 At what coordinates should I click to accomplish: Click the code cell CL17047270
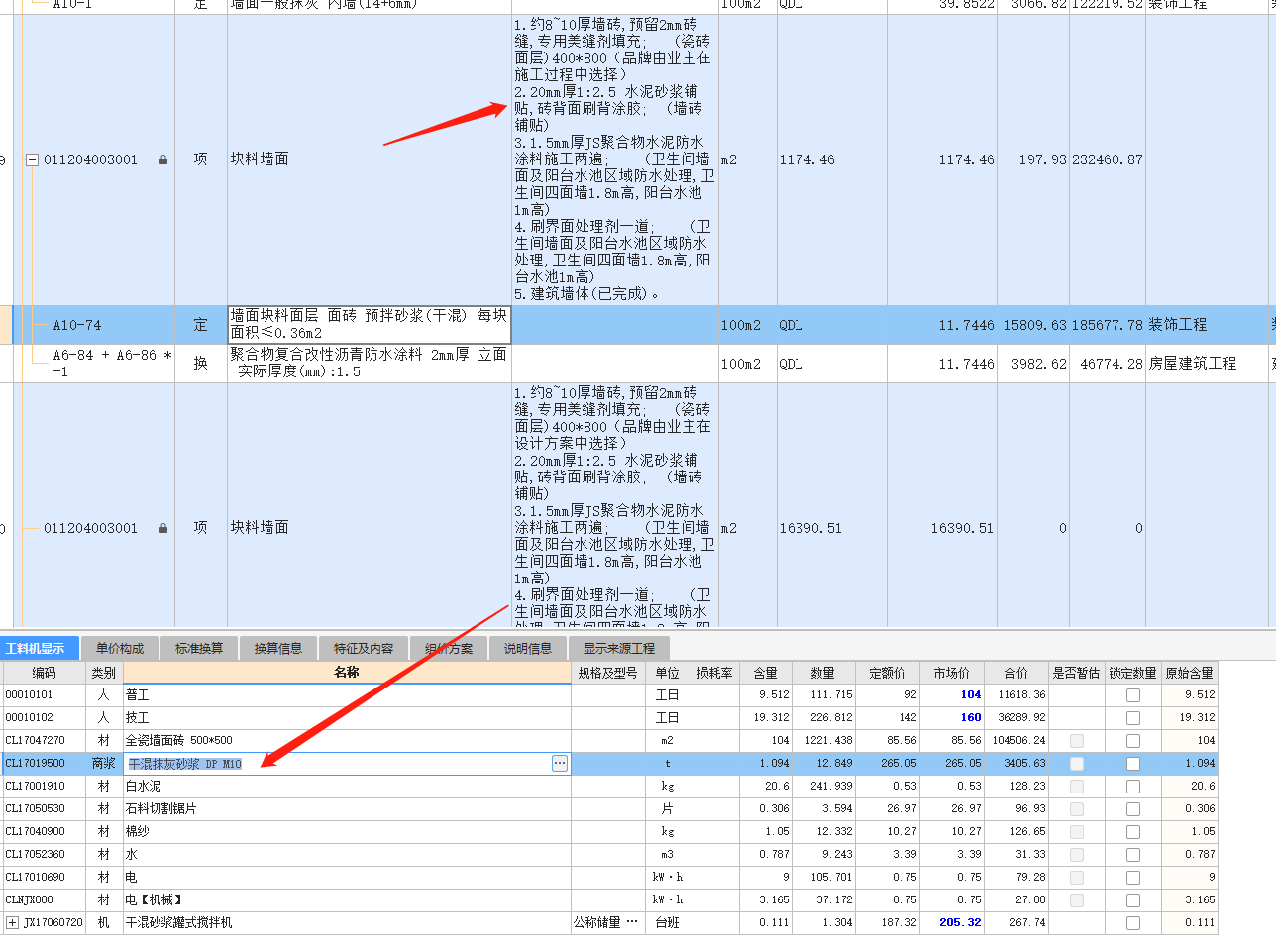click(44, 741)
